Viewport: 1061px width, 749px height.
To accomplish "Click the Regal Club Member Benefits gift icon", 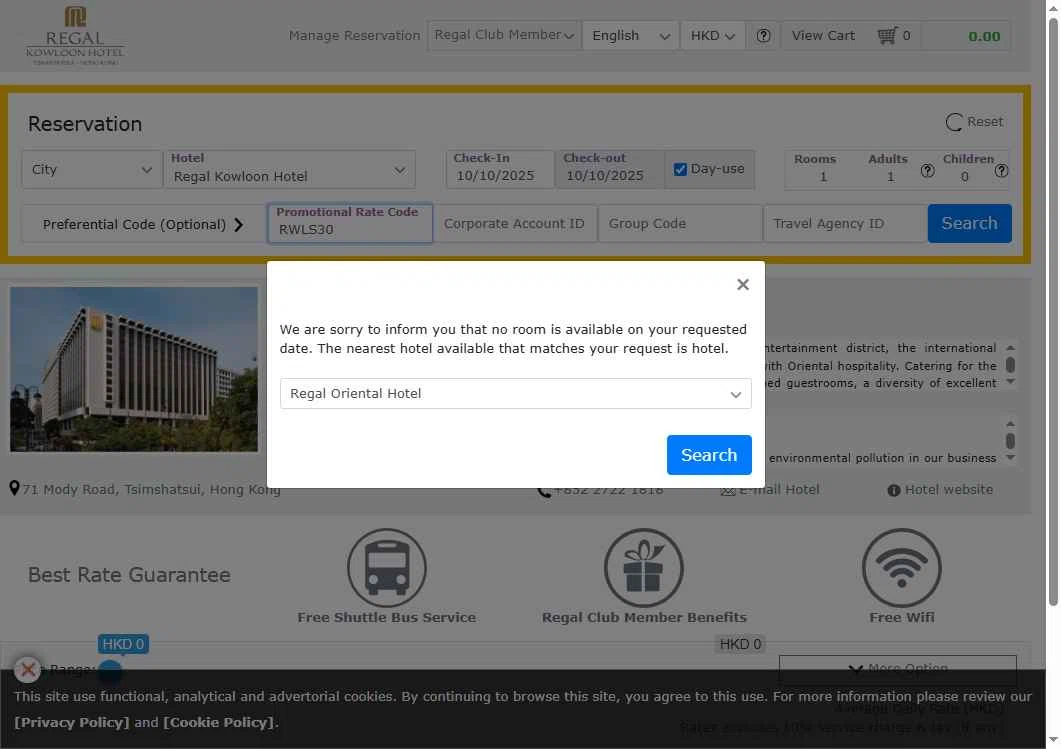I will tap(644, 568).
